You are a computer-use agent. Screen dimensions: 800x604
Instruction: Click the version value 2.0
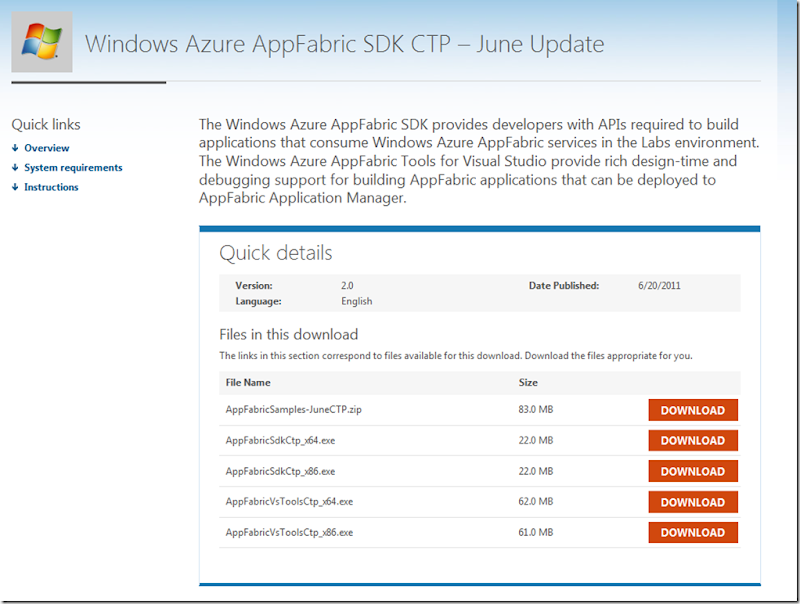coord(347,286)
